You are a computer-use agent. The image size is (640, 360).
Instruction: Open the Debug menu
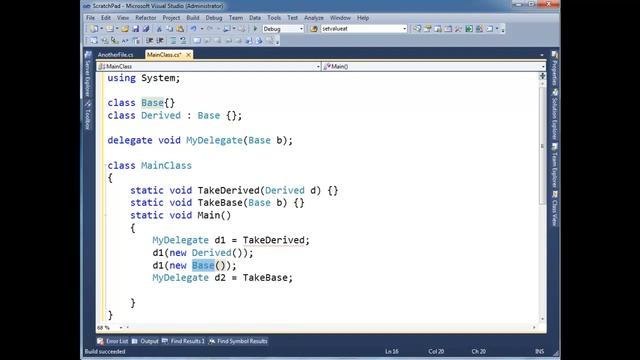coord(214,18)
